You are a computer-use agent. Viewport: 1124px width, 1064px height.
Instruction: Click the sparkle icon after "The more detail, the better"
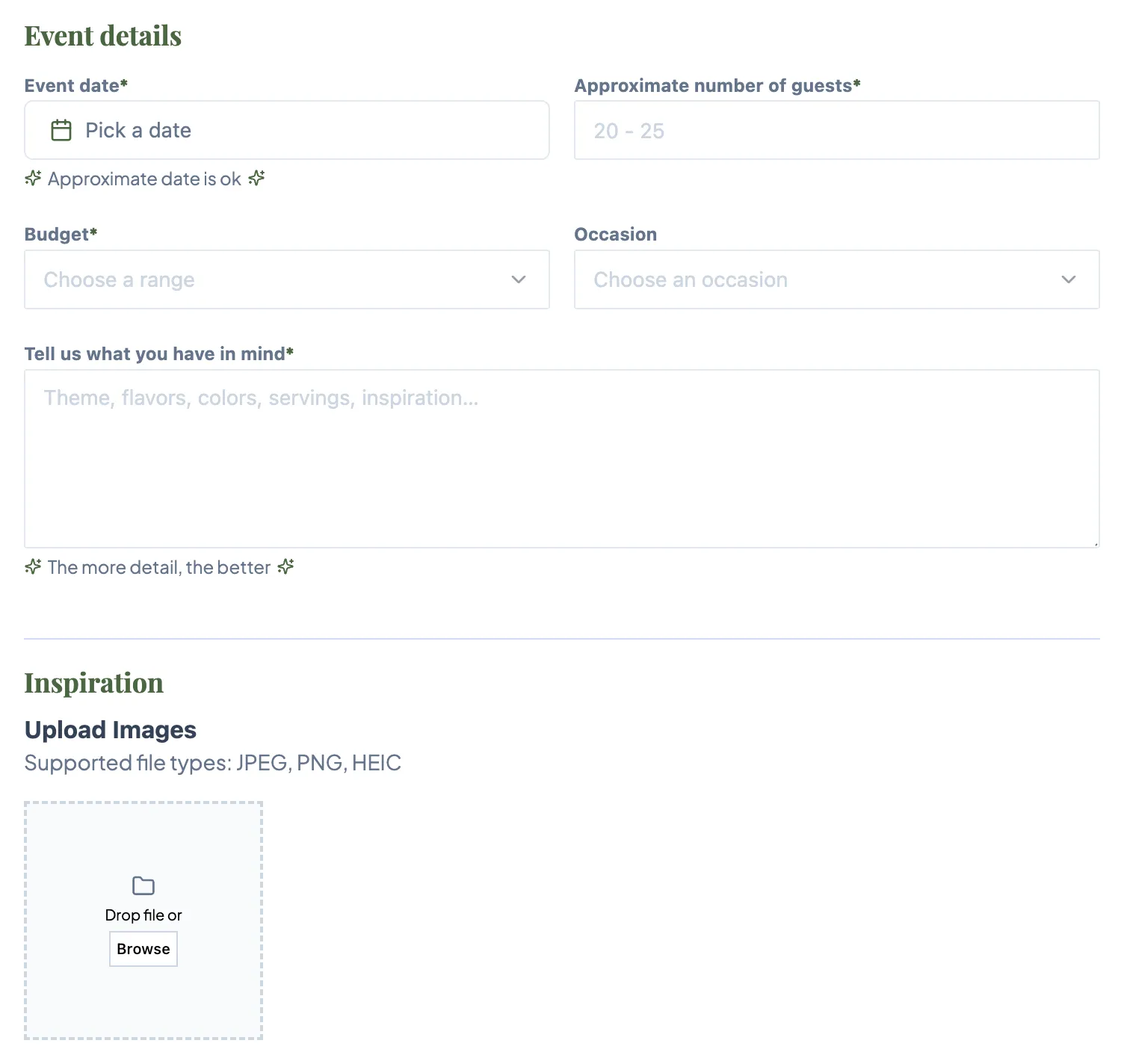point(285,567)
